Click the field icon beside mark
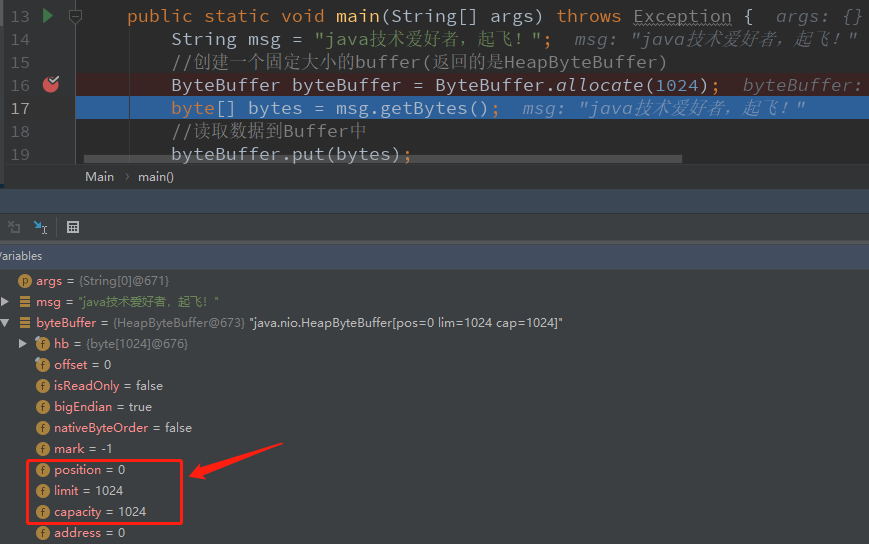 point(43,449)
